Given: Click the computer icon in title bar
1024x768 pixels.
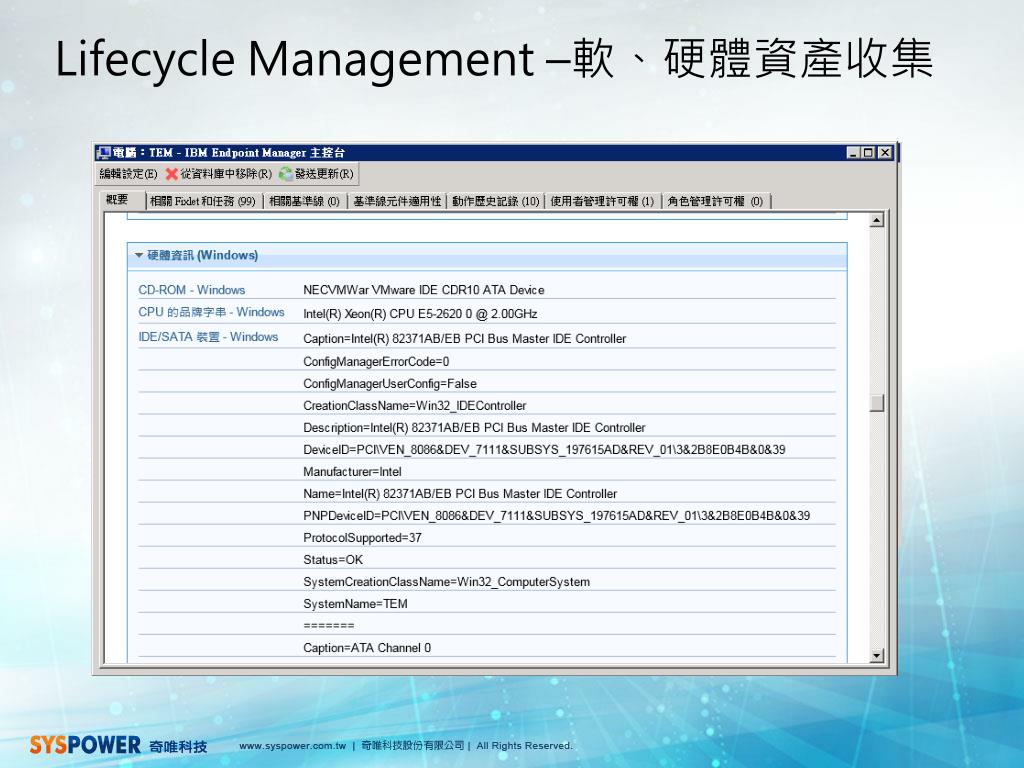Looking at the screenshot, I should tap(103, 153).
